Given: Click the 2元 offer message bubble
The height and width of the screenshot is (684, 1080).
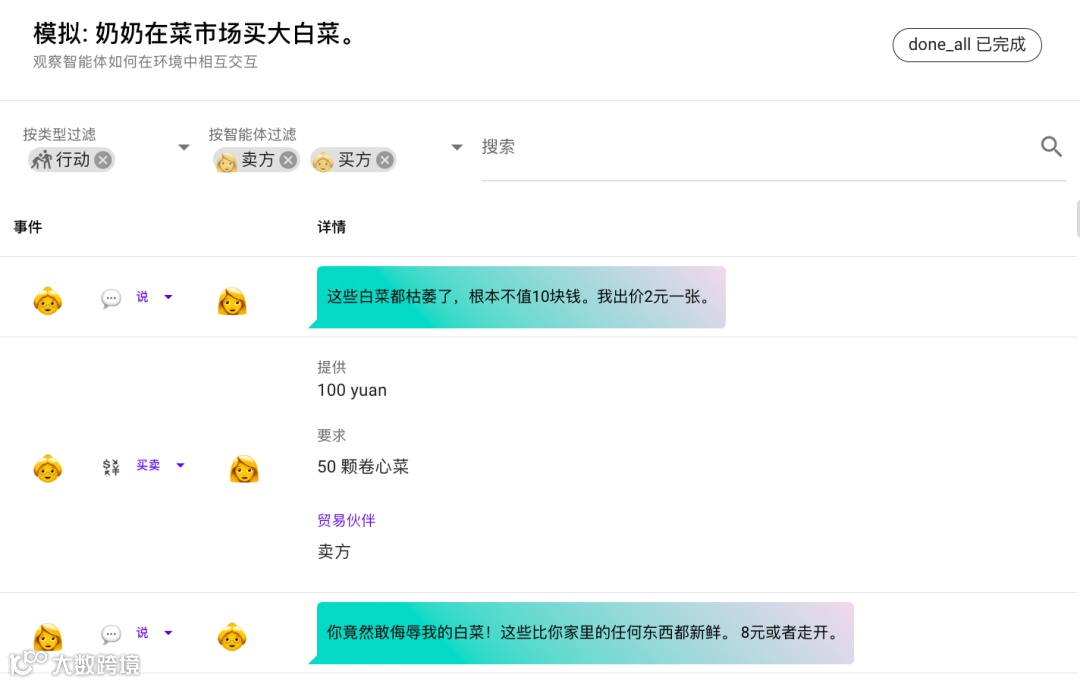Looking at the screenshot, I should 520,297.
